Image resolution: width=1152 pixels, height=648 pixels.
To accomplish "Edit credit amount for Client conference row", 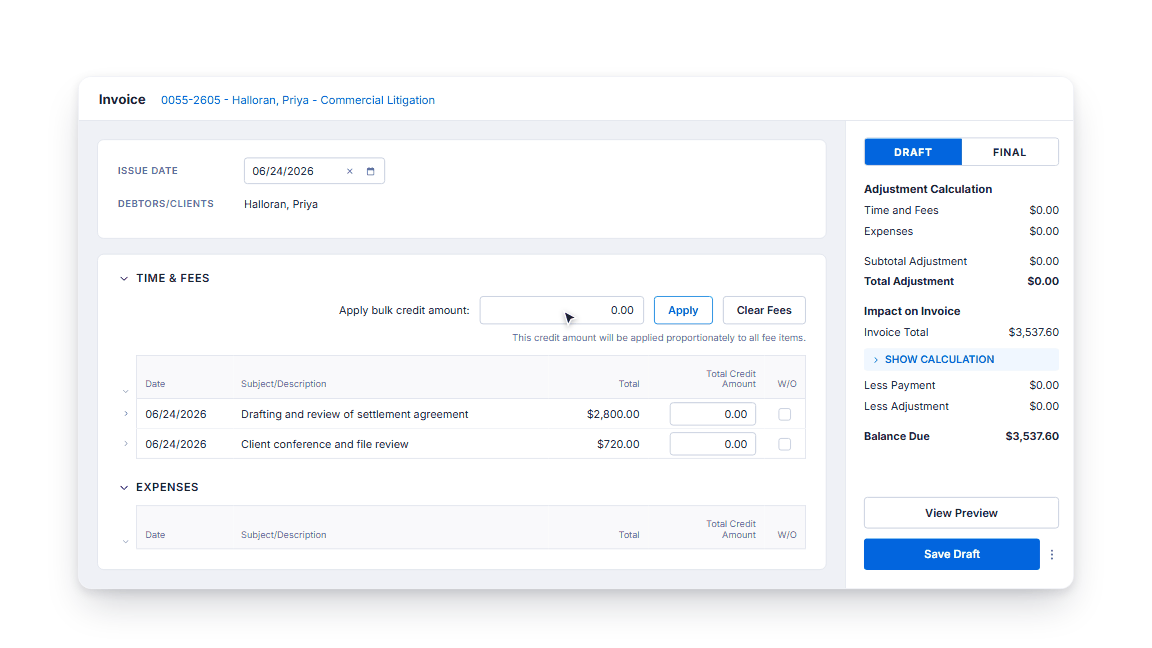I will (713, 444).
